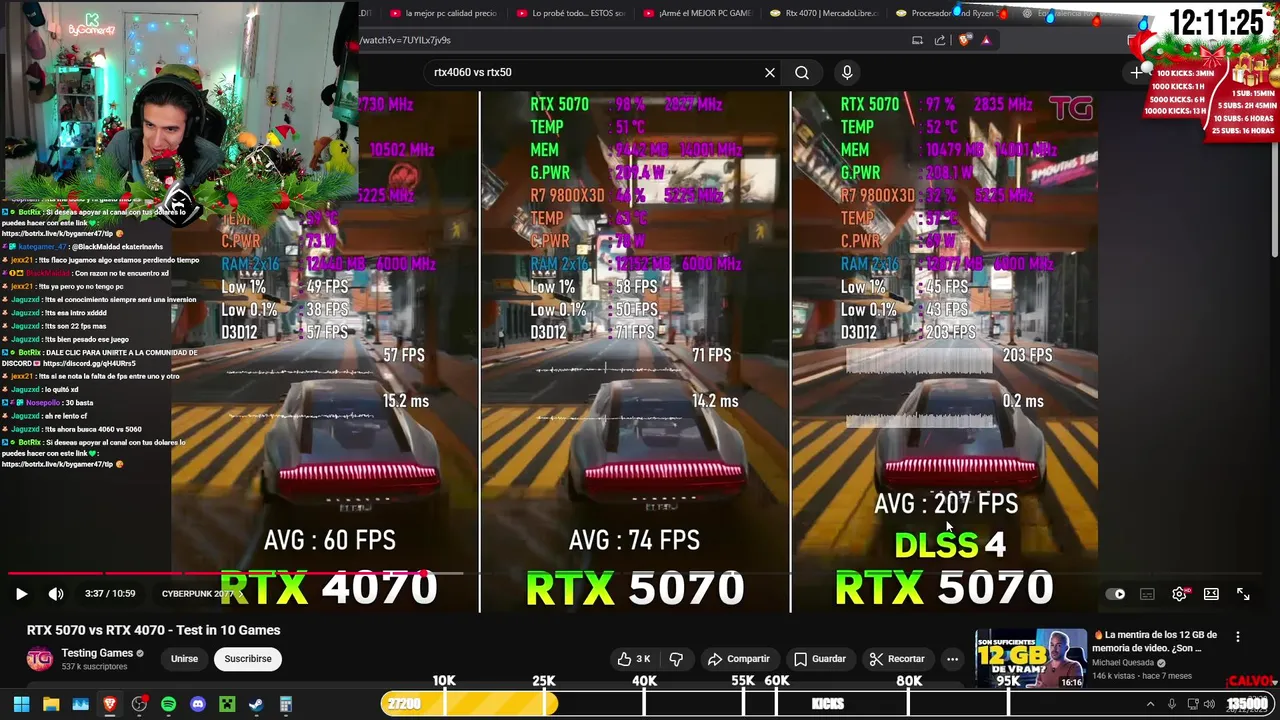Open Spotify from the taskbar

tap(168, 704)
